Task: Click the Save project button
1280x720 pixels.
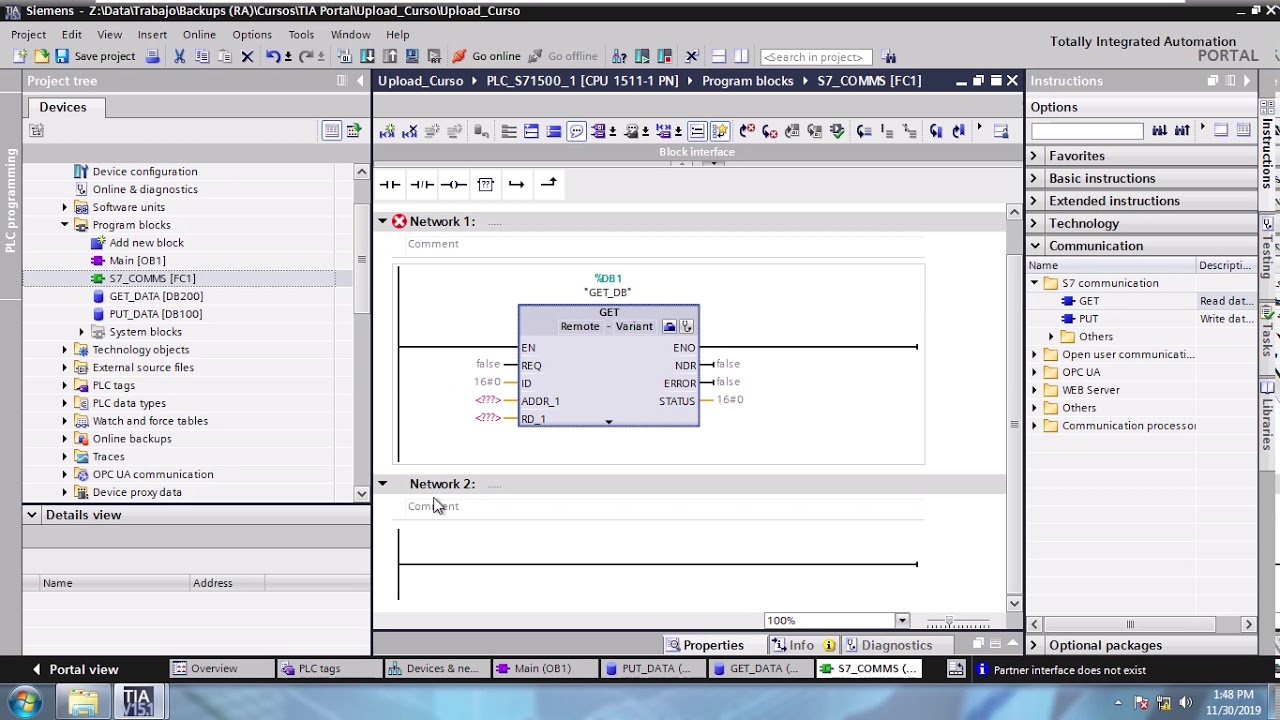Action: click(94, 56)
